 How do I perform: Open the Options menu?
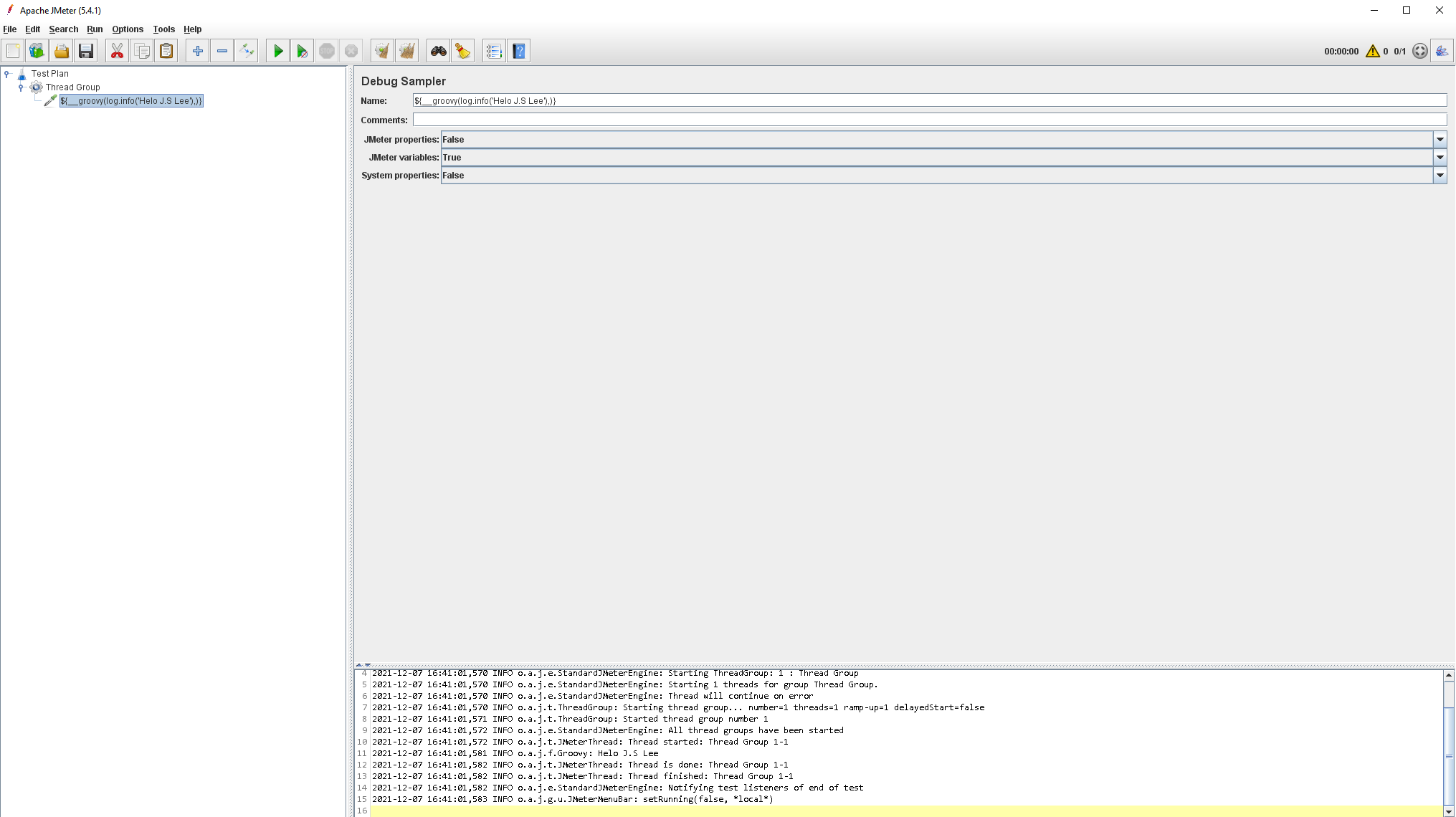click(x=128, y=29)
